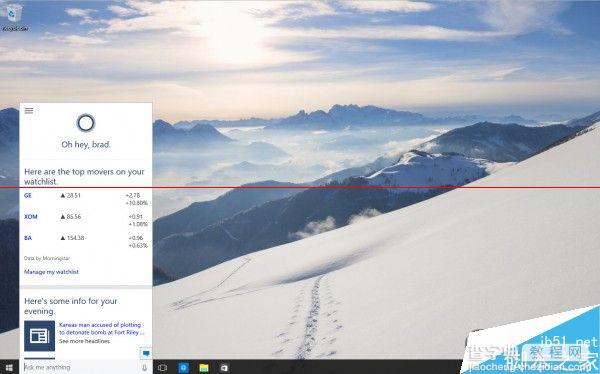The width and height of the screenshot is (600, 374).
Task: Open the blue browser app on the taskbar
Action: coord(184,367)
